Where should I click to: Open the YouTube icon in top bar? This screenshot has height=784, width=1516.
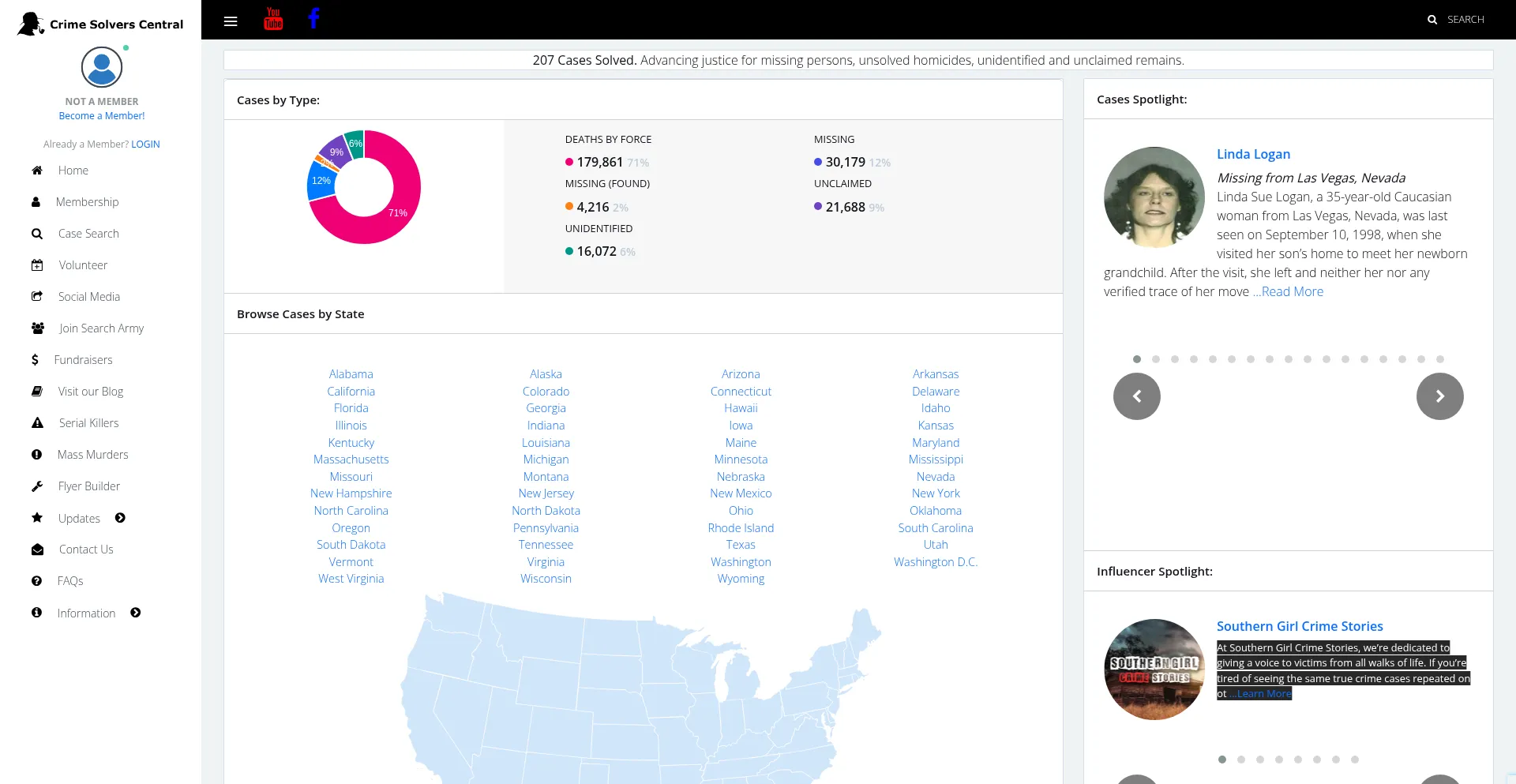(273, 19)
